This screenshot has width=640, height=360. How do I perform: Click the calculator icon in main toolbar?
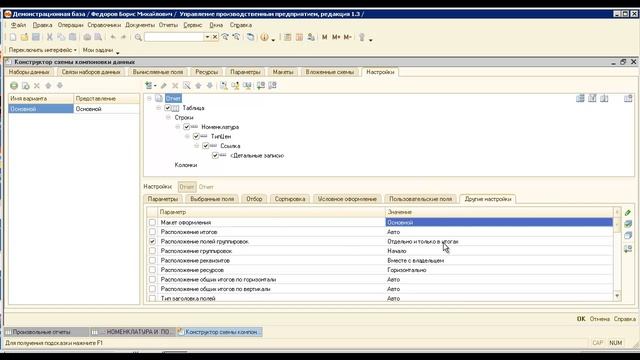click(x=288, y=37)
